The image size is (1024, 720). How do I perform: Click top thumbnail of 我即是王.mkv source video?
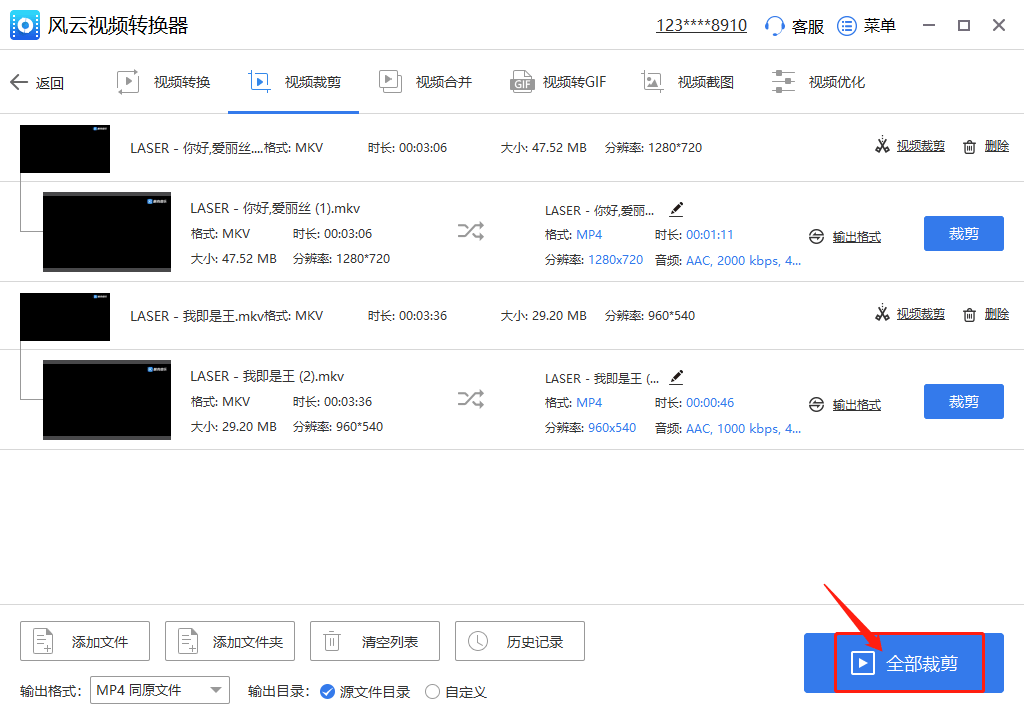point(65,317)
